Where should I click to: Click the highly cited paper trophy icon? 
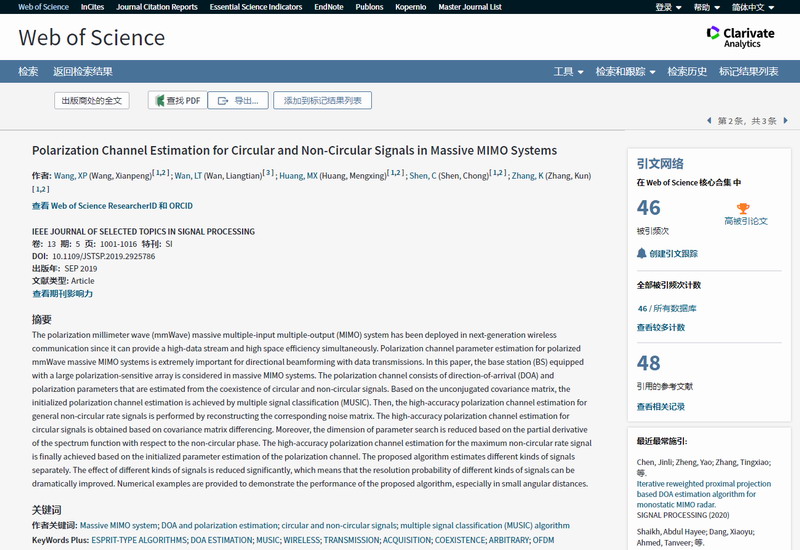743,209
